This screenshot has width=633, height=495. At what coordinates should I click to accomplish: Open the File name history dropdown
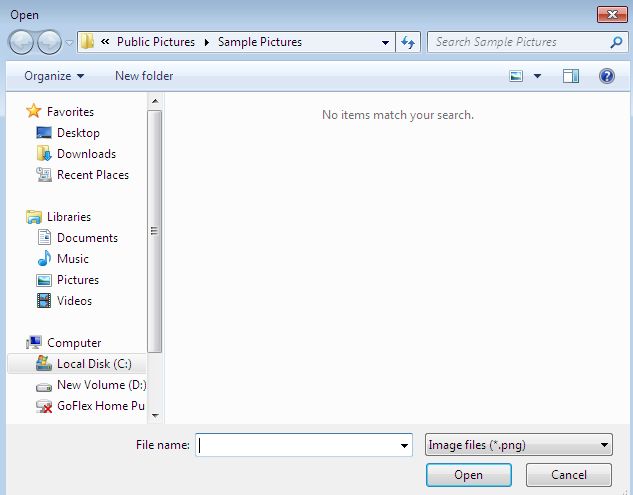[x=404, y=445]
